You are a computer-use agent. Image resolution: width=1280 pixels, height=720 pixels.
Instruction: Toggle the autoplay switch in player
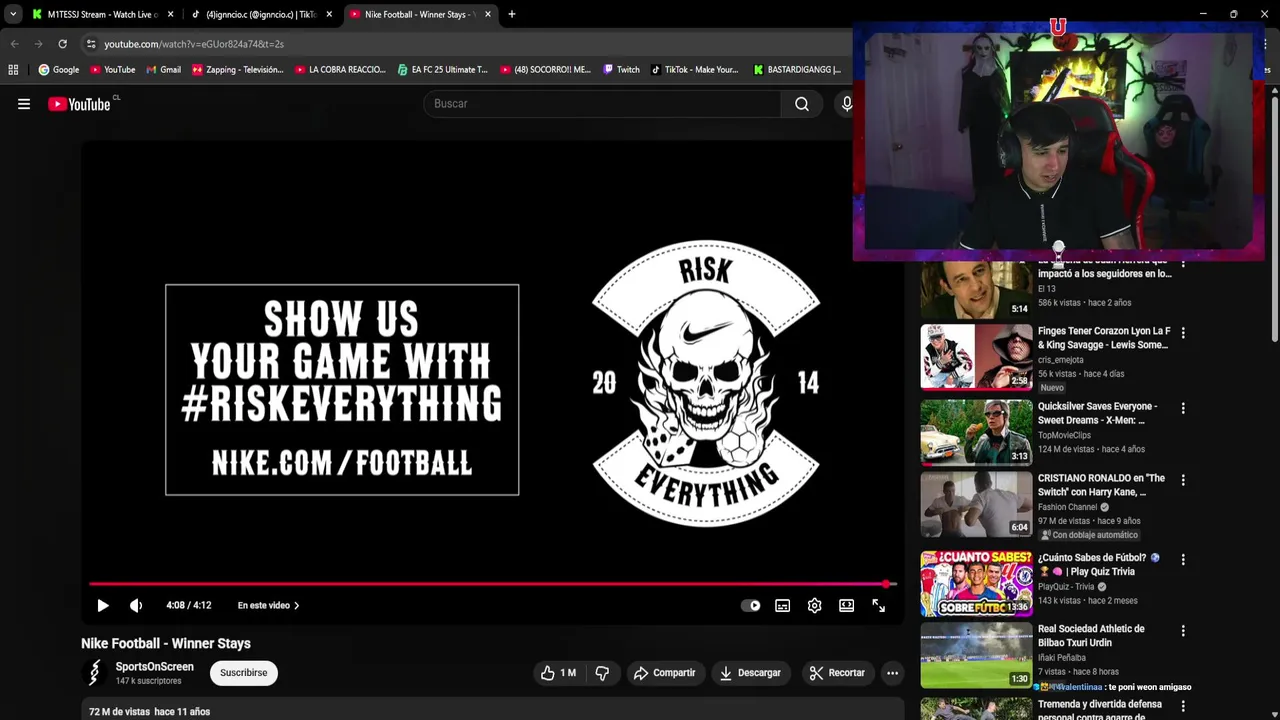[x=750, y=605]
